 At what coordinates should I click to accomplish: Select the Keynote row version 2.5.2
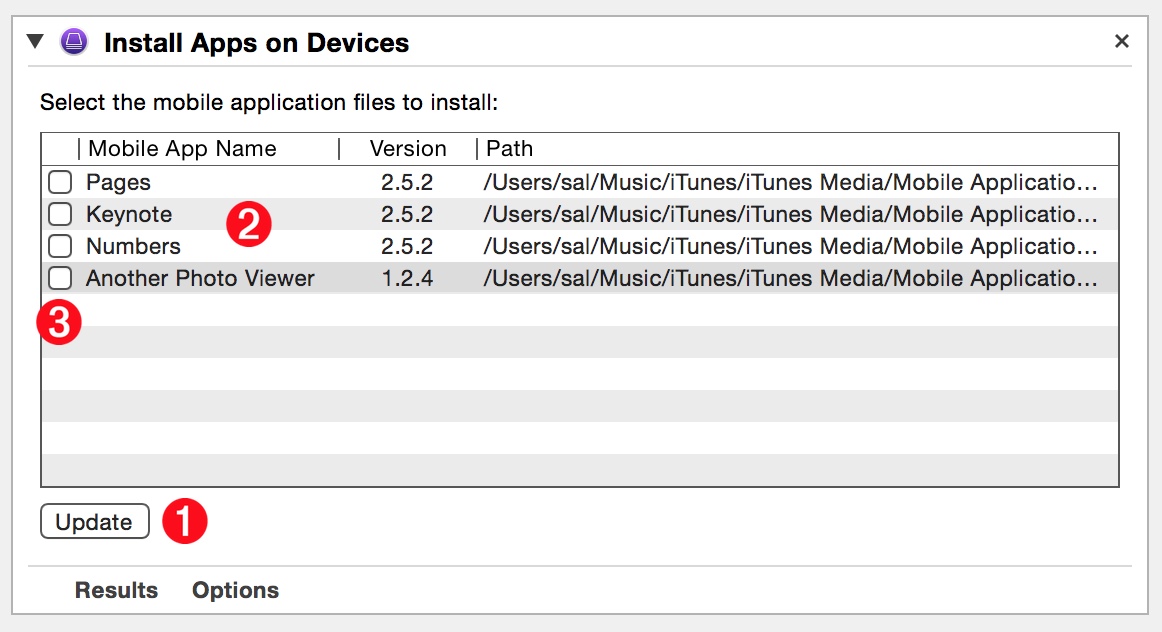pyautogui.click(x=407, y=214)
